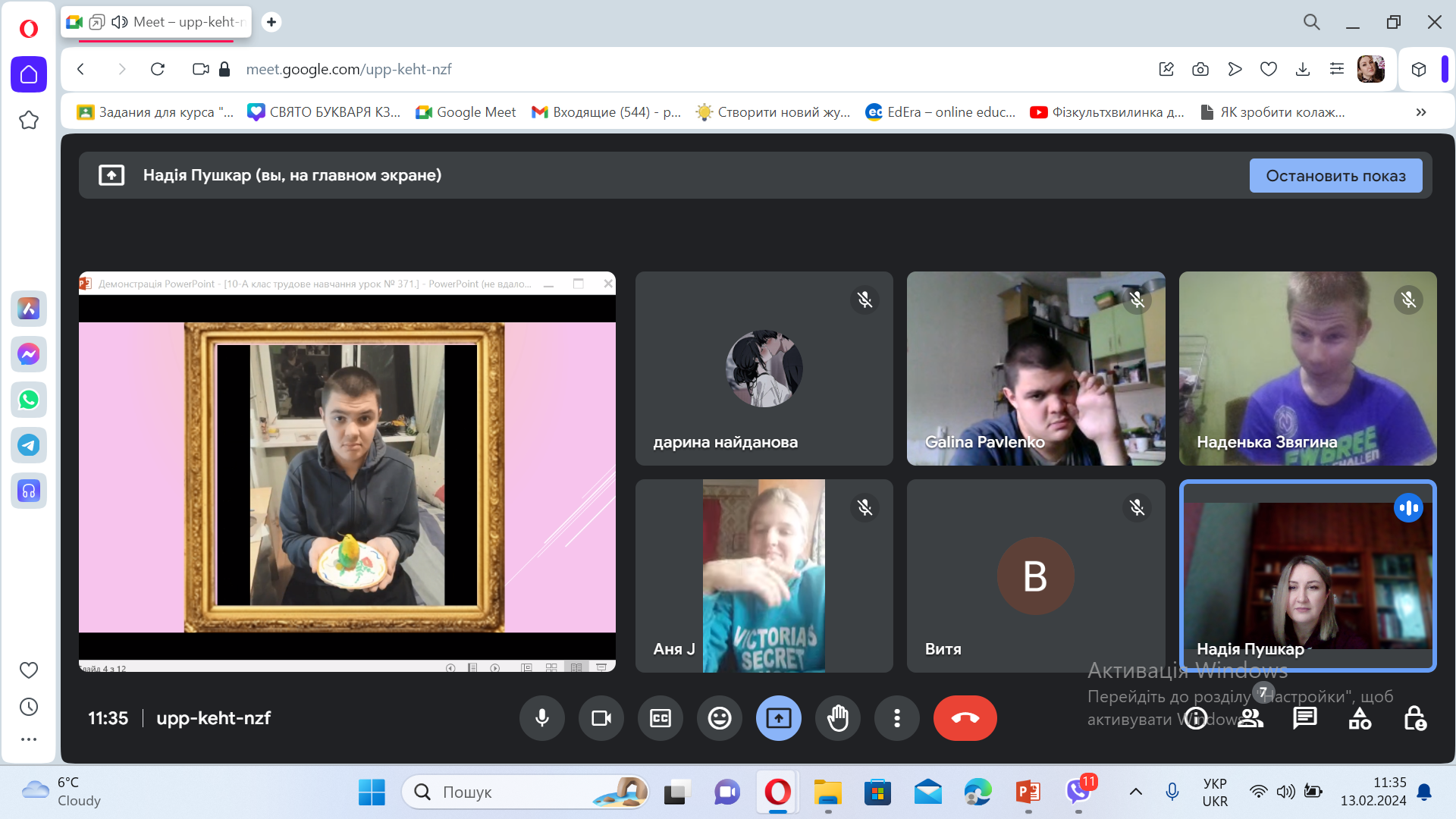Select Galina Pavlenko video tile
This screenshot has width=1456, height=819.
tap(1036, 369)
